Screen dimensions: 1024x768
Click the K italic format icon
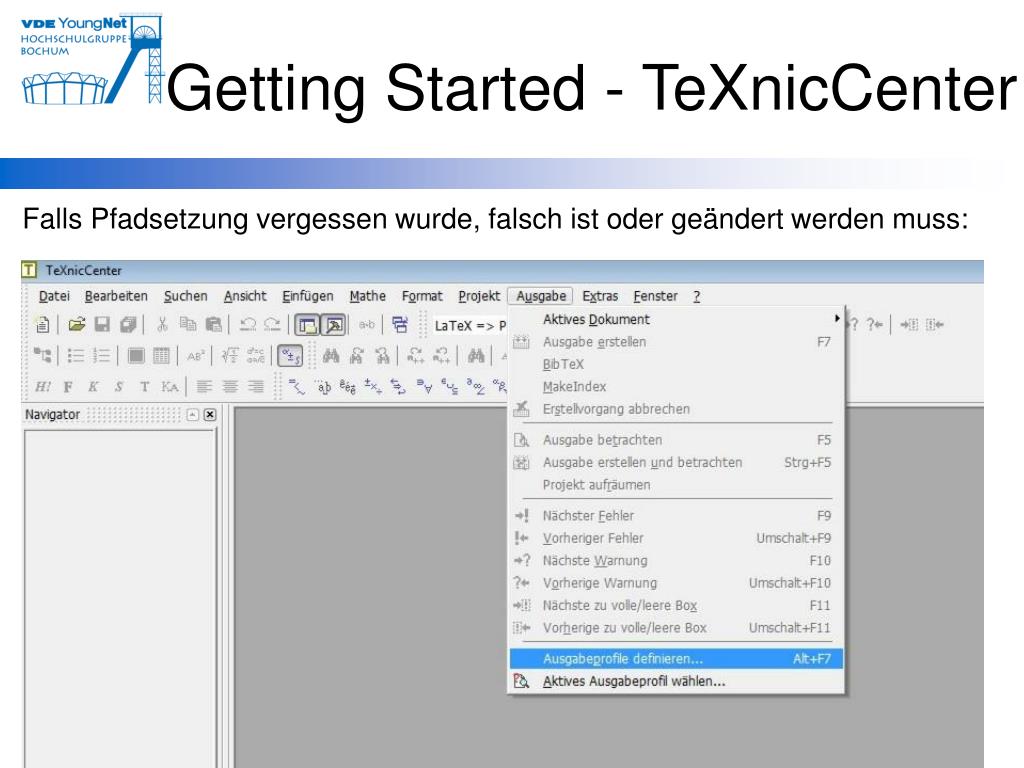point(93,387)
